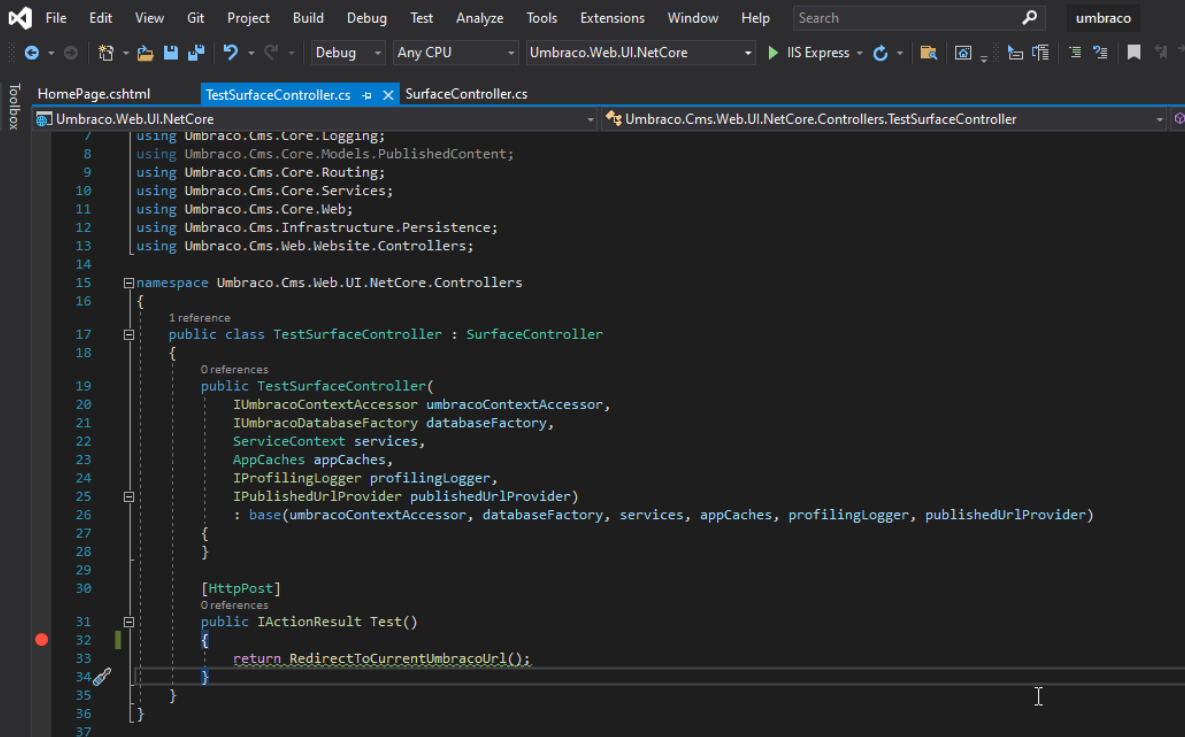This screenshot has width=1185, height=737.
Task: Open the Help menu
Action: pyautogui.click(x=755, y=17)
